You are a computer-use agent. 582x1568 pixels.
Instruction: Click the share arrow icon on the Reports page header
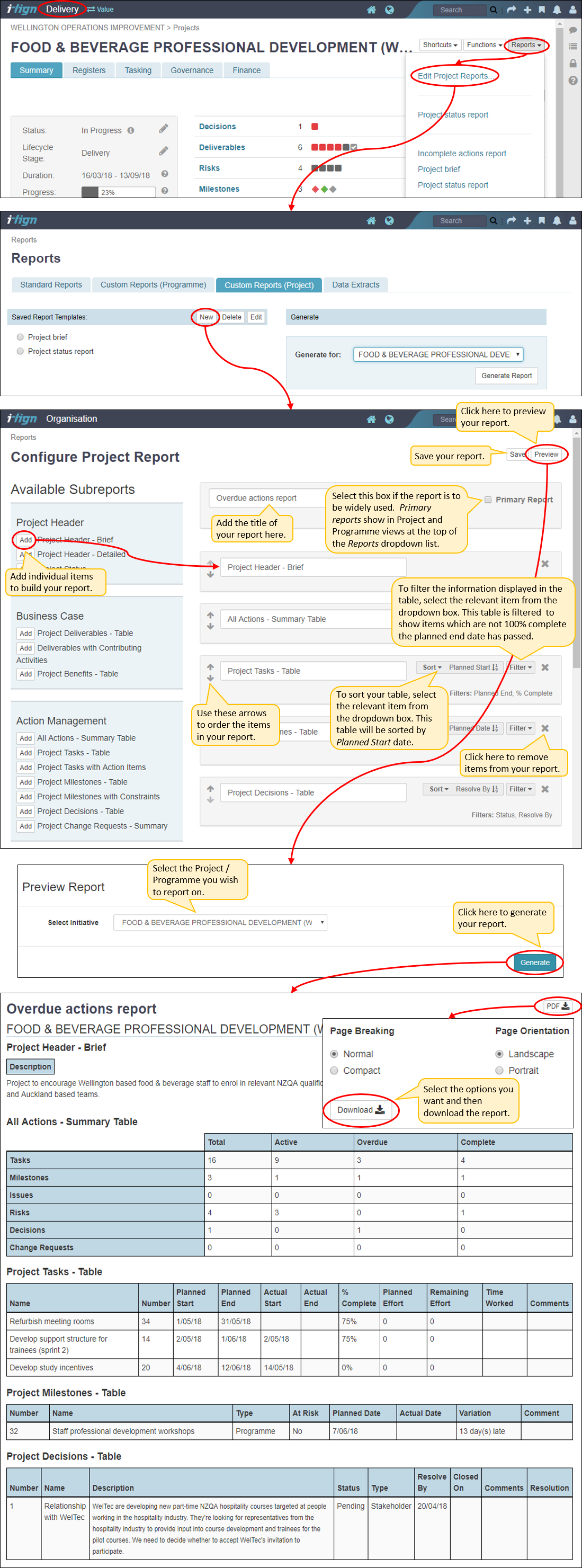point(512,220)
